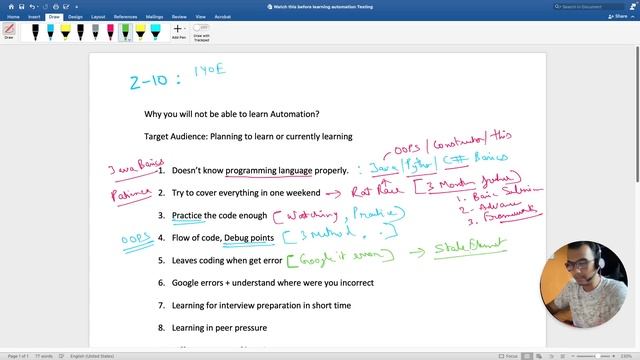Open the Customize Quick Access Toolbar dropdown
The height and width of the screenshot is (360, 640).
(76, 7)
